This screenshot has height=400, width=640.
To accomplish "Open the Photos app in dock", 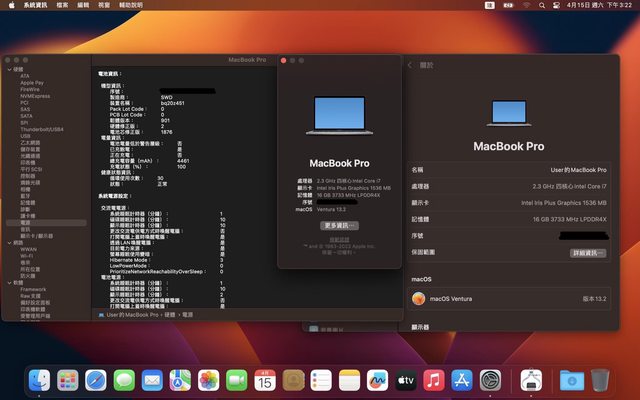I will (208, 380).
